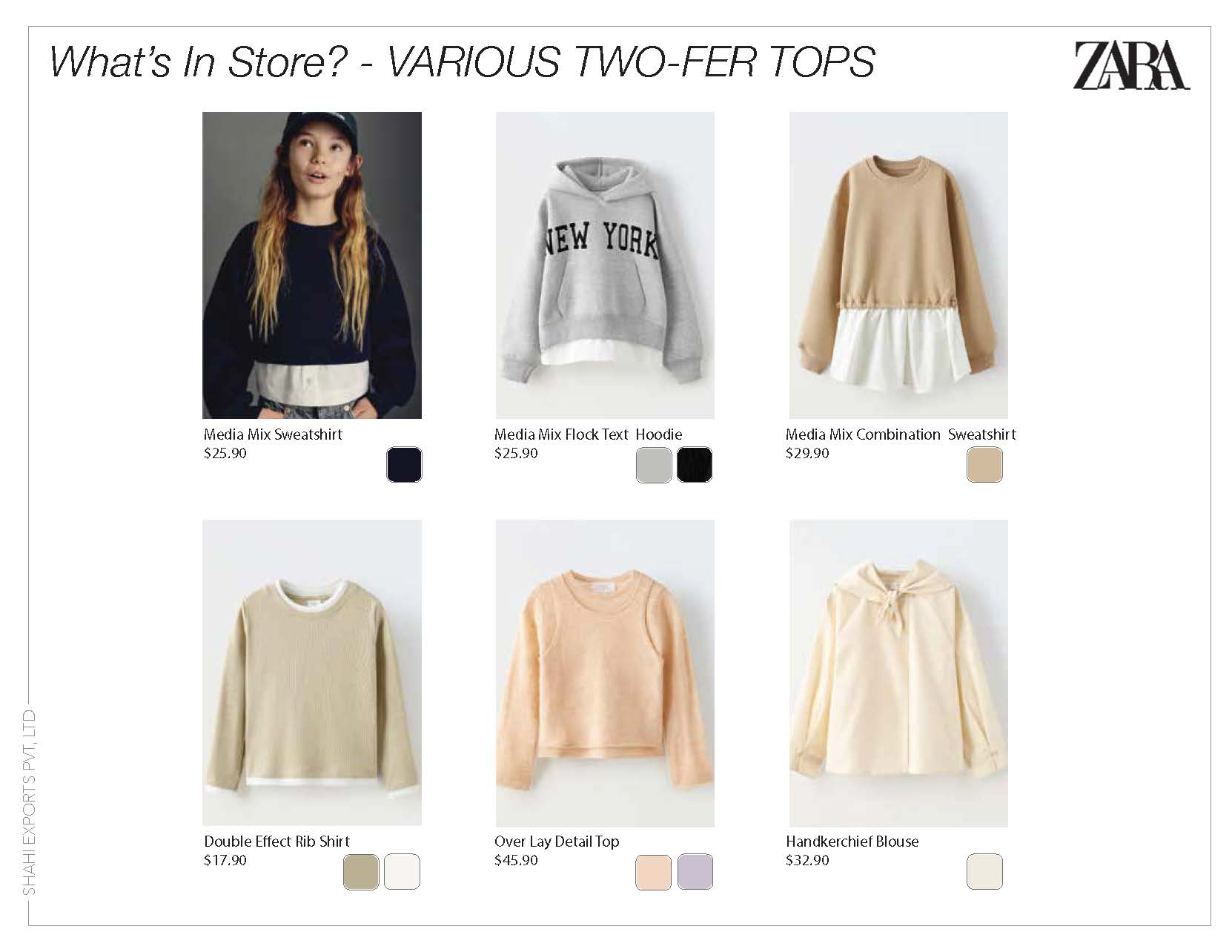Choose cream swatch for Handkerchief Blouse
This screenshot has width=1232, height=952.
coord(984,871)
